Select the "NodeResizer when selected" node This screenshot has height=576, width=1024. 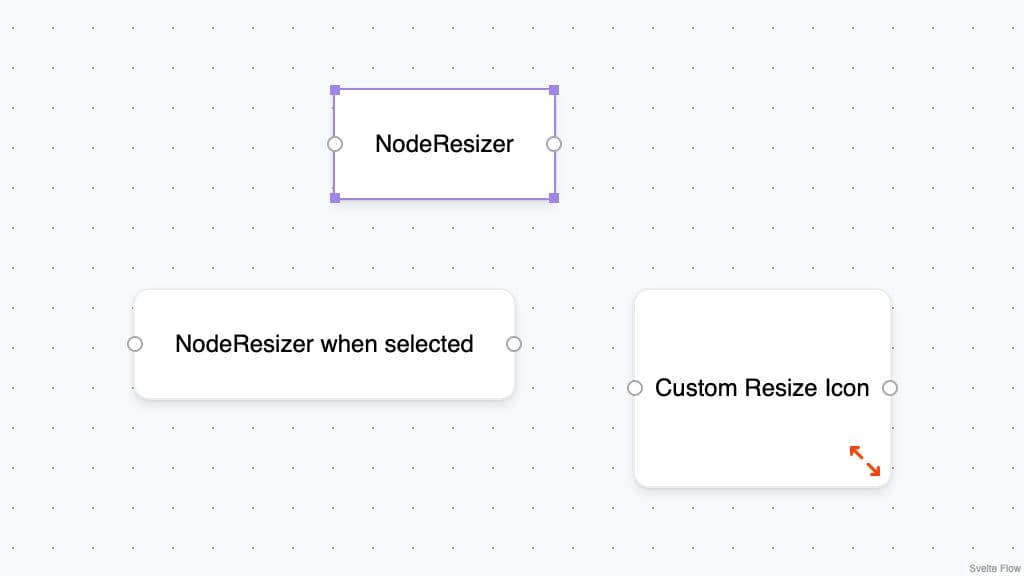(324, 344)
